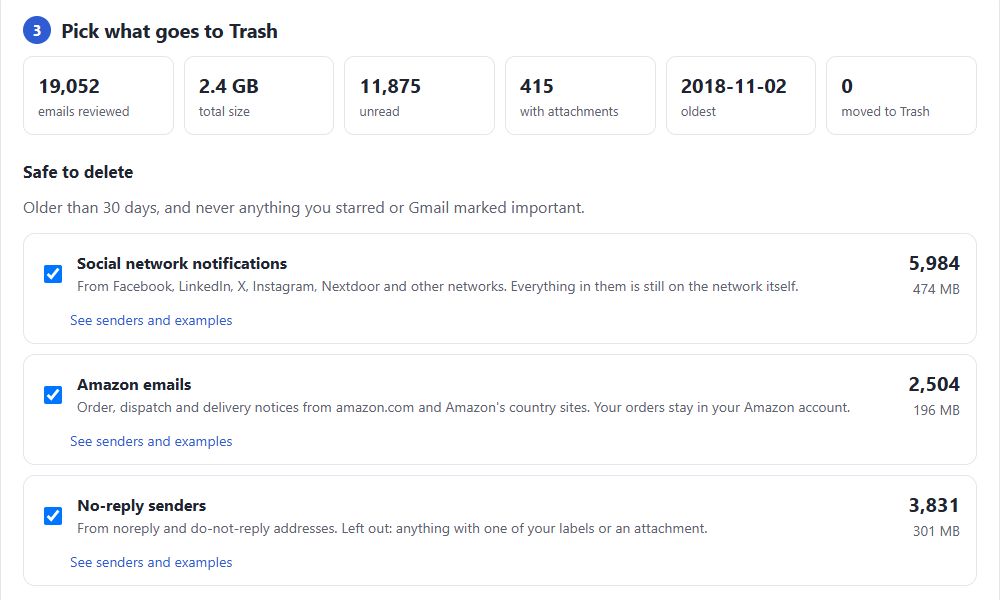Open See senders and examples for No-reply senders
The height and width of the screenshot is (600, 1000).
click(x=151, y=562)
